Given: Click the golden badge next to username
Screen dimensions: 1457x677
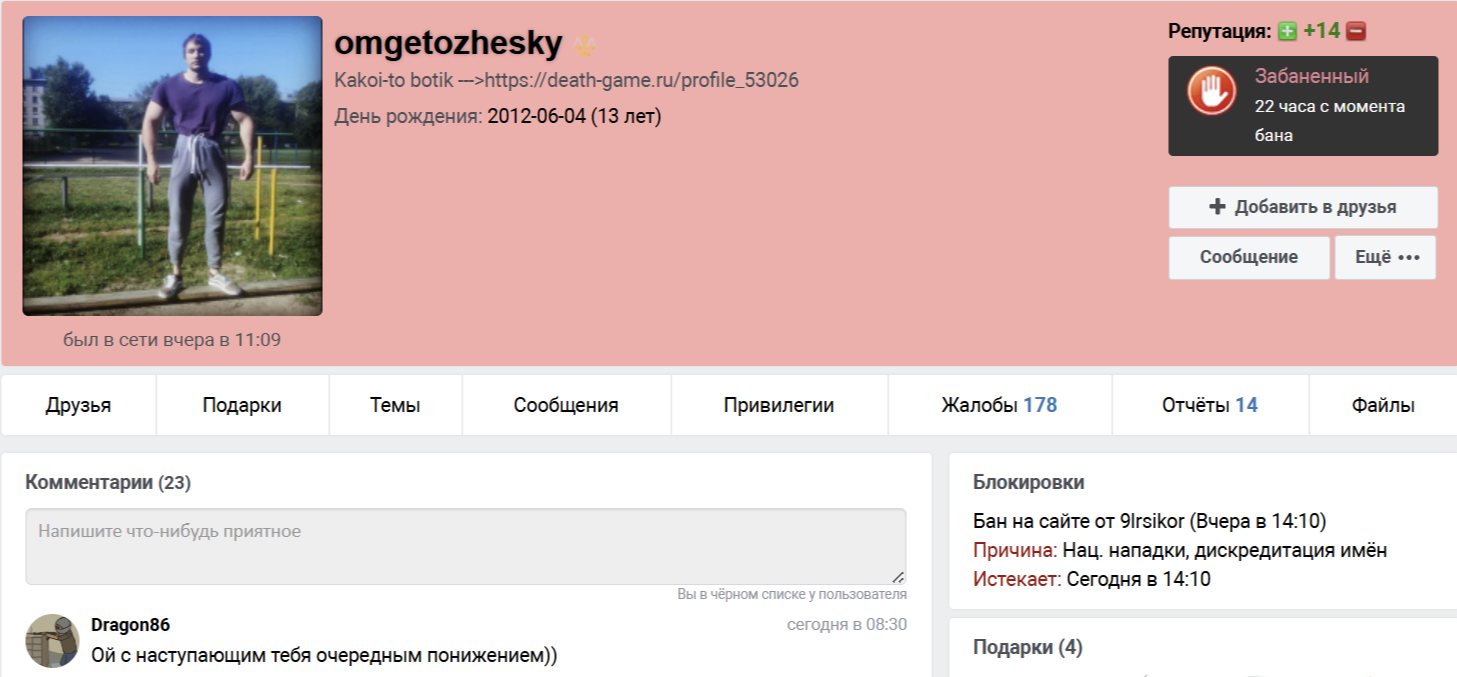Looking at the screenshot, I should coord(585,45).
